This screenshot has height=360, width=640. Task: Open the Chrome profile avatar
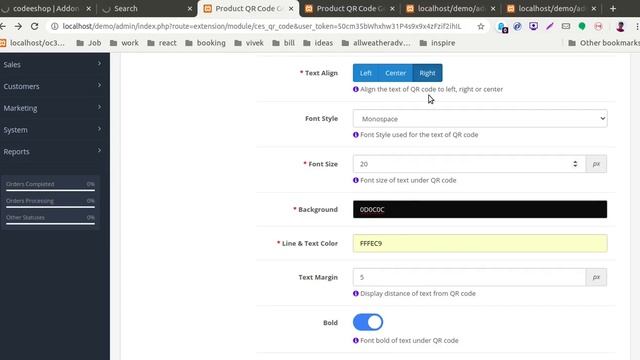[620, 27]
